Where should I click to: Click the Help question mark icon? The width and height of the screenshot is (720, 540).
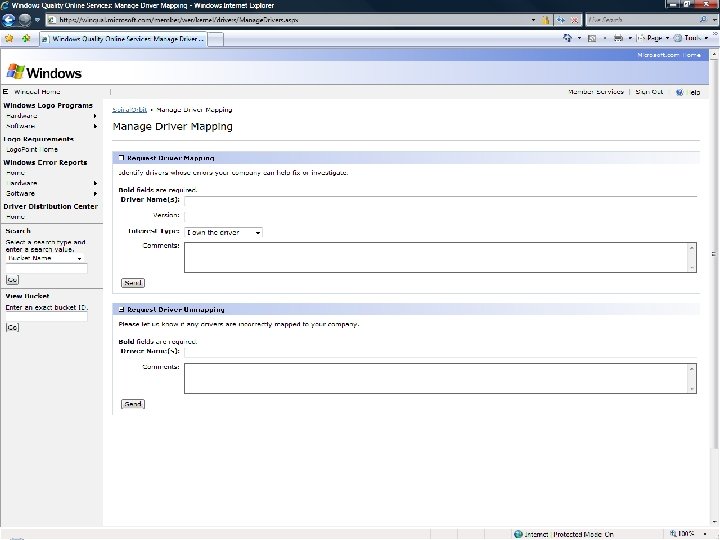click(680, 92)
